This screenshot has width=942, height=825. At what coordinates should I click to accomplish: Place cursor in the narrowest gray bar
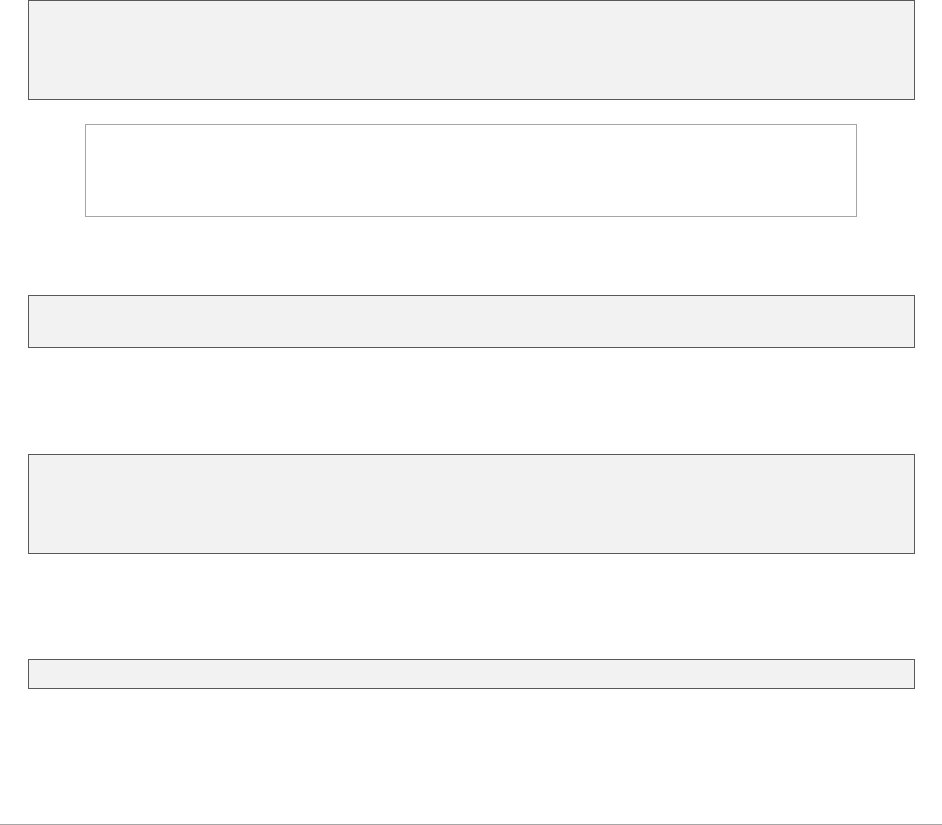471,673
